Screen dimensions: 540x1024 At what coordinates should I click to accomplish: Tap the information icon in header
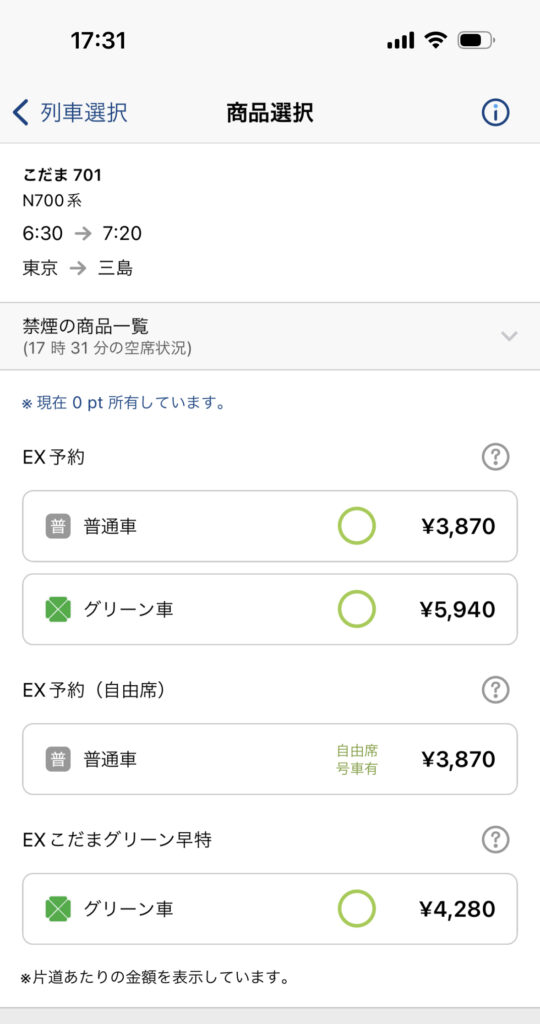495,113
